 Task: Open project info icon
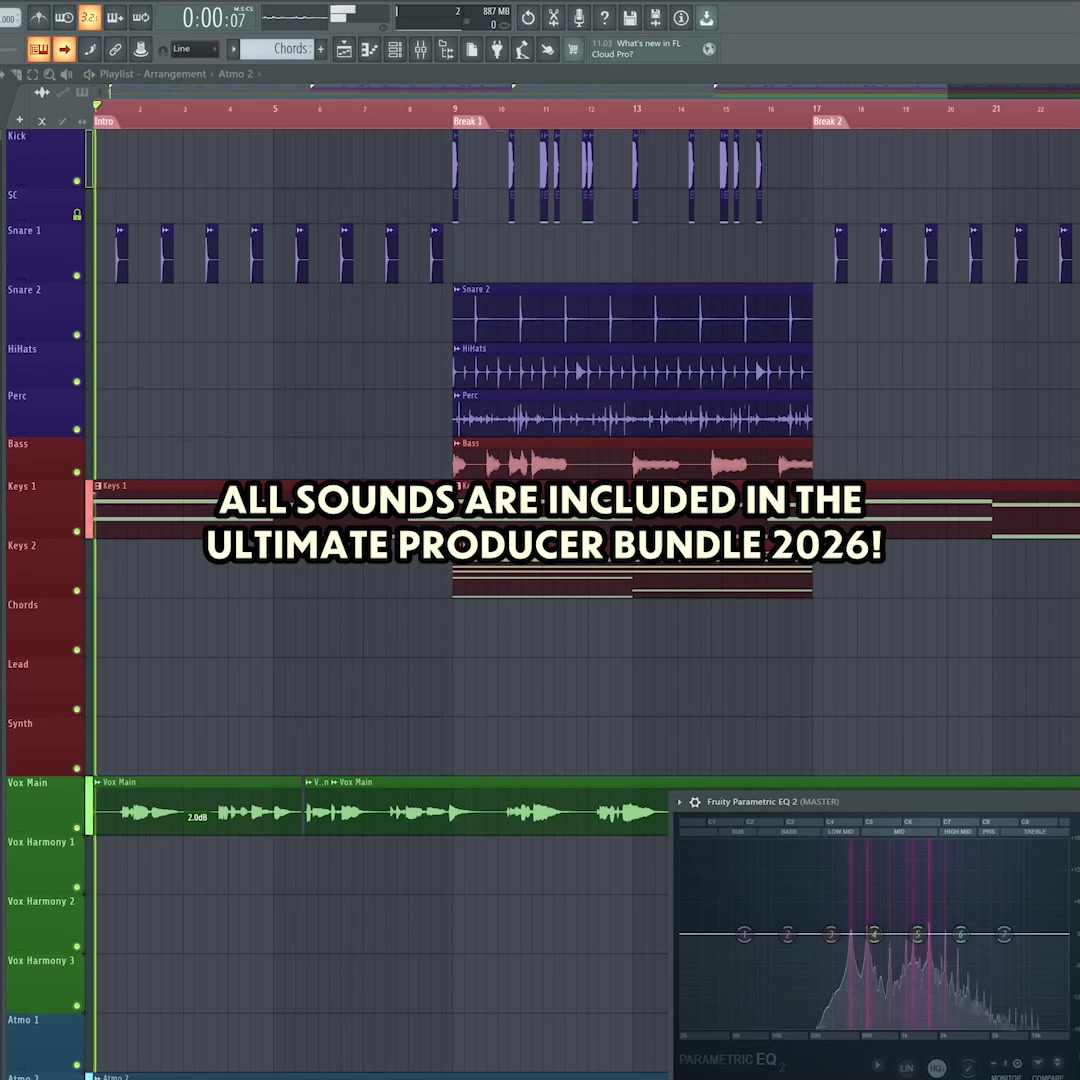tap(681, 17)
